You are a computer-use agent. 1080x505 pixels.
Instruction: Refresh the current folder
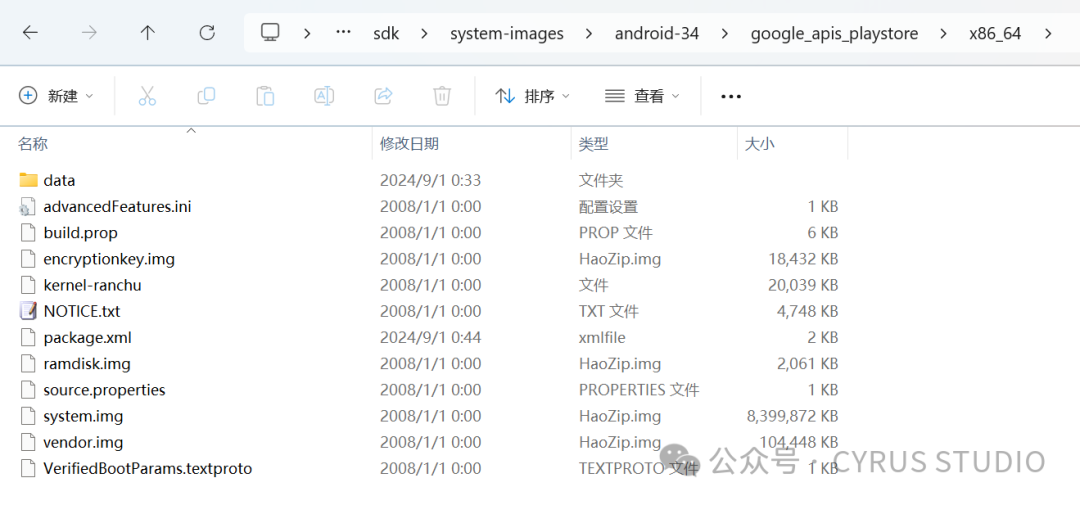coord(207,32)
